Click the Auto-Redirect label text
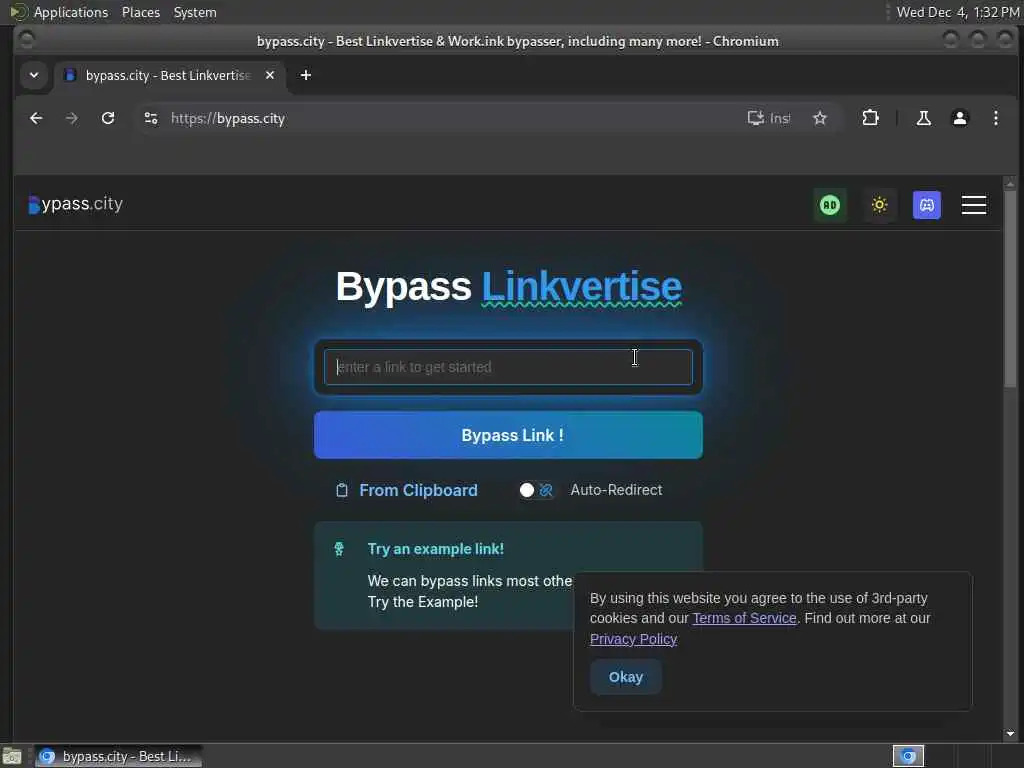This screenshot has height=768, width=1024. pos(616,490)
